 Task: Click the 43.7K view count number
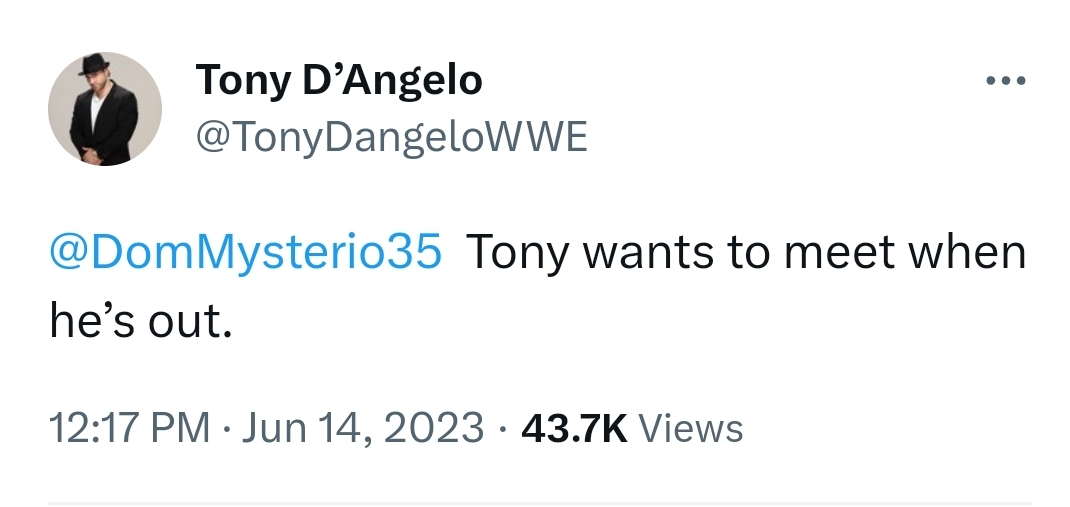click(575, 428)
